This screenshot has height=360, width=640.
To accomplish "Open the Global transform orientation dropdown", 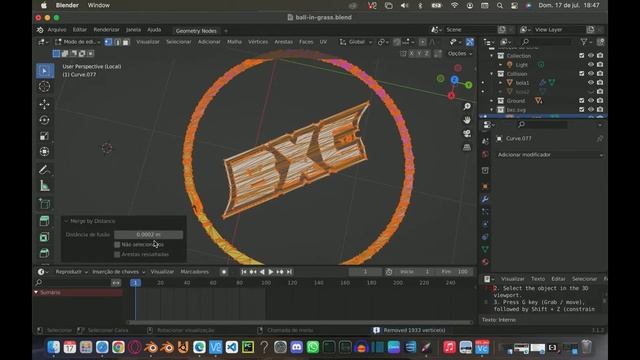I will [356, 42].
